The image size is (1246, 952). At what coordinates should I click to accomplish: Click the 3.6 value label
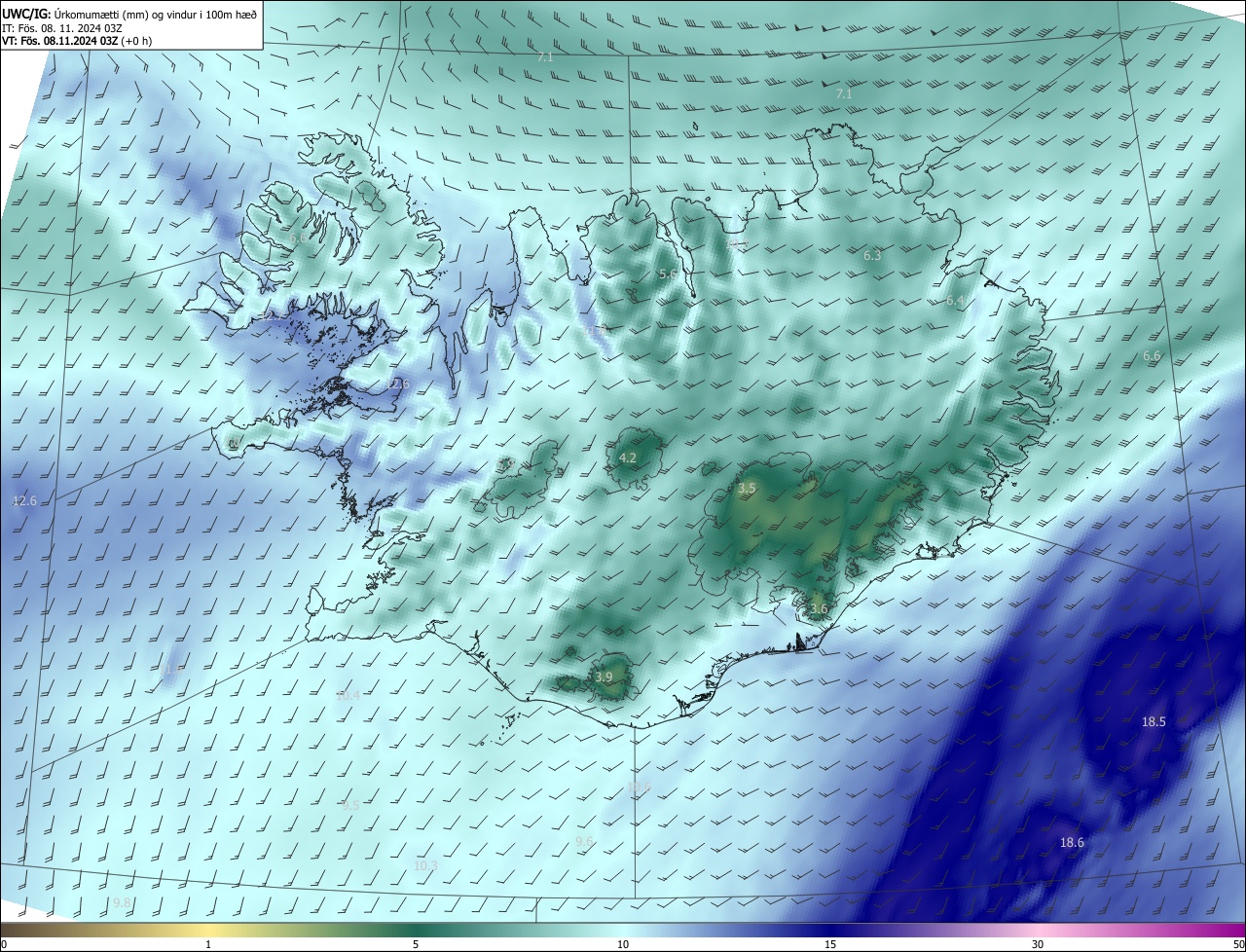tap(819, 610)
